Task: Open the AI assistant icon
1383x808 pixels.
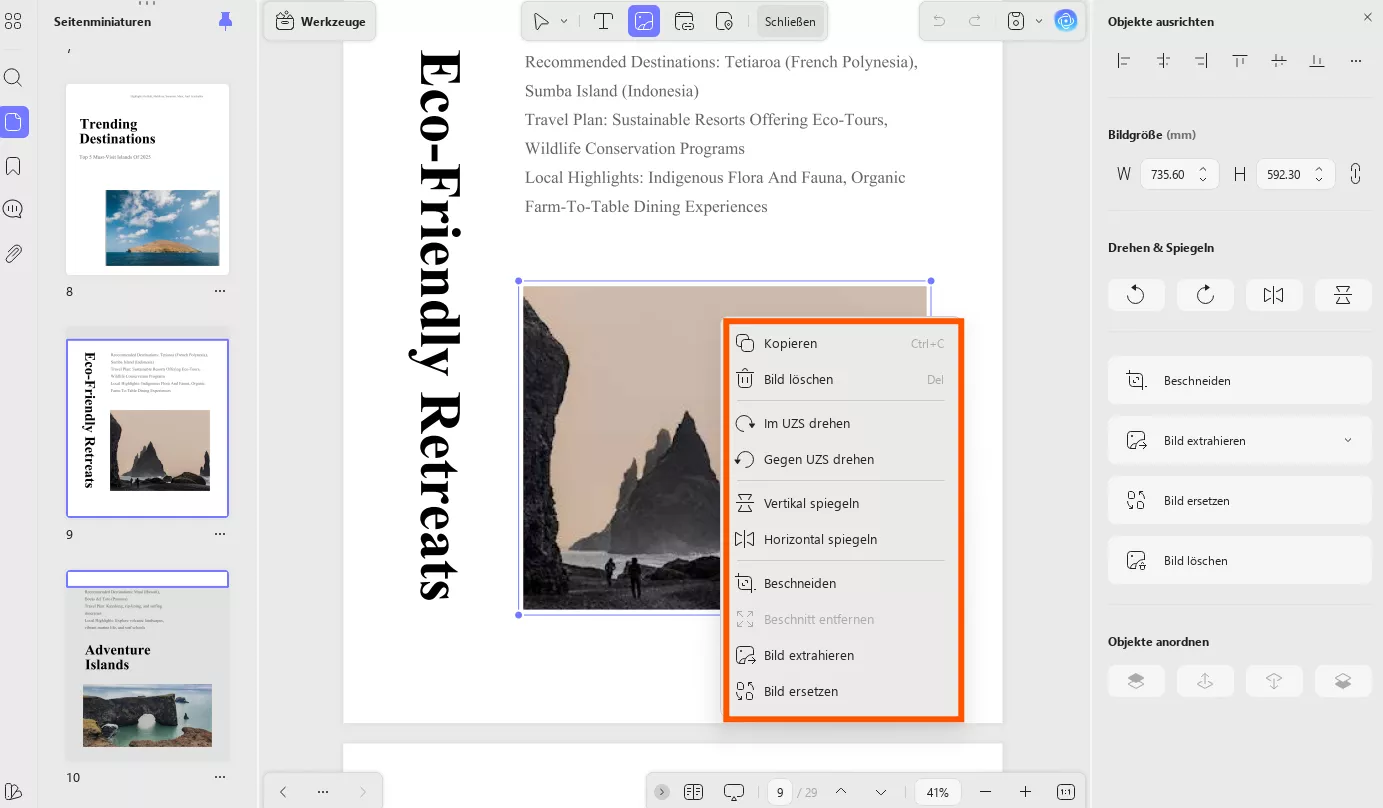Action: [x=1066, y=21]
